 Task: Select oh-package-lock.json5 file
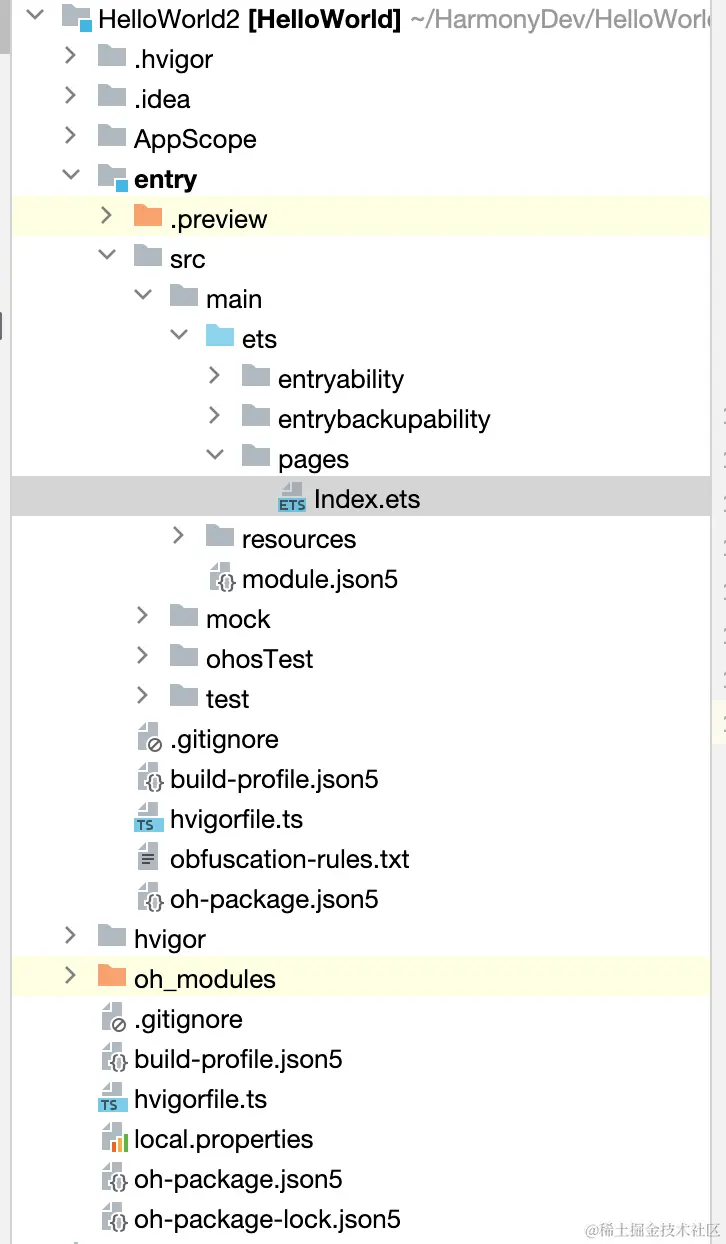click(x=266, y=1219)
